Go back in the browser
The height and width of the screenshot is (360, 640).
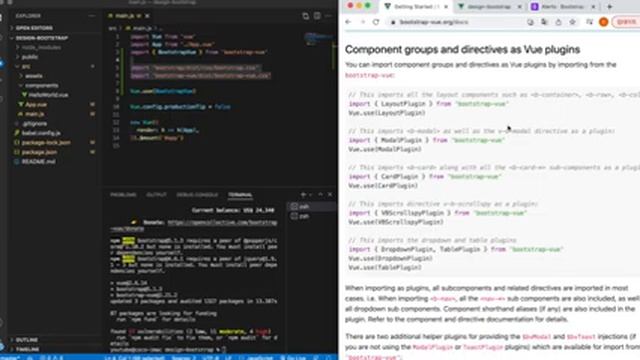[348, 22]
